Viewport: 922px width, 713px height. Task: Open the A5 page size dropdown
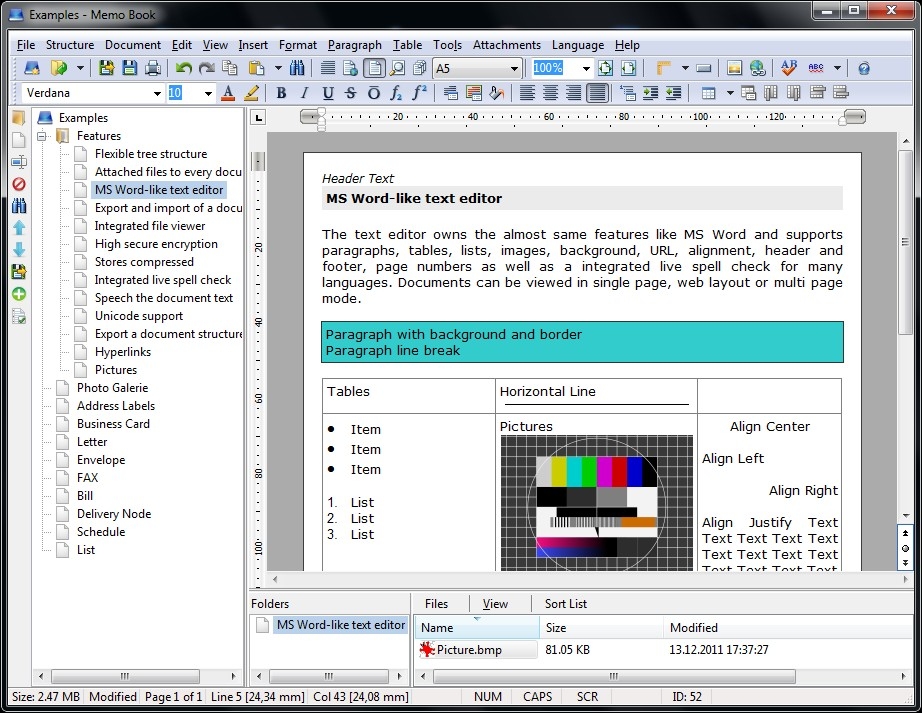click(x=515, y=69)
